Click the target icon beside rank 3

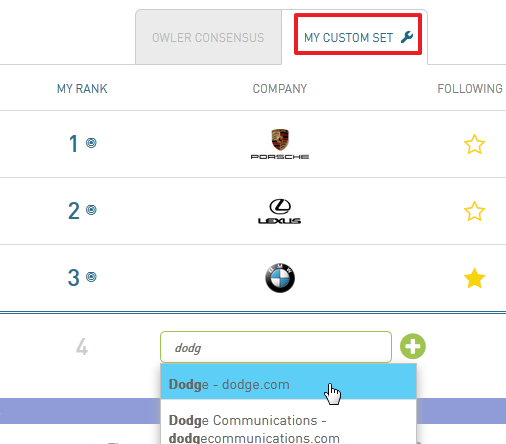pos(91,277)
